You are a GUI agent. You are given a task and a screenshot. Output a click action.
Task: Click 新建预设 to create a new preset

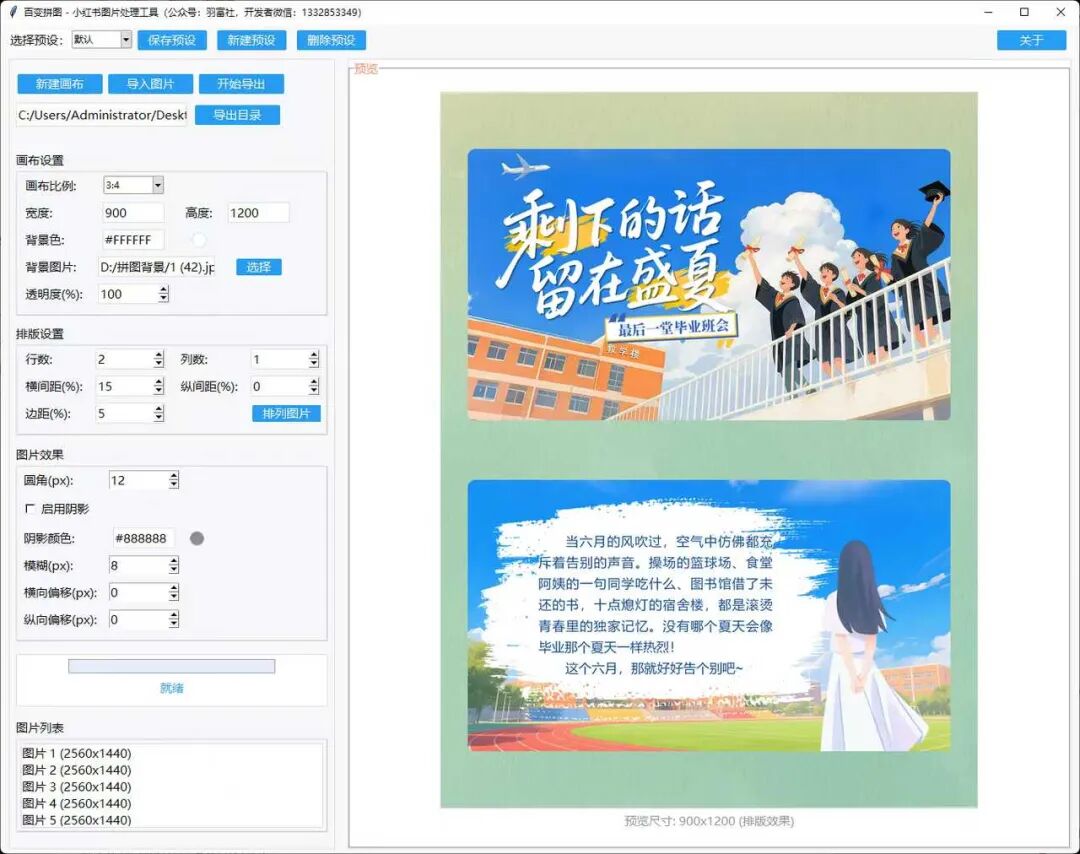click(253, 40)
